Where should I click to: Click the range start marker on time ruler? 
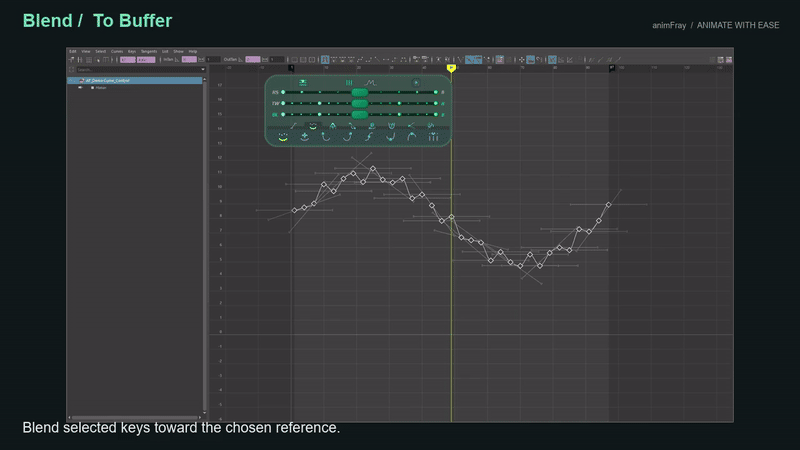point(291,68)
